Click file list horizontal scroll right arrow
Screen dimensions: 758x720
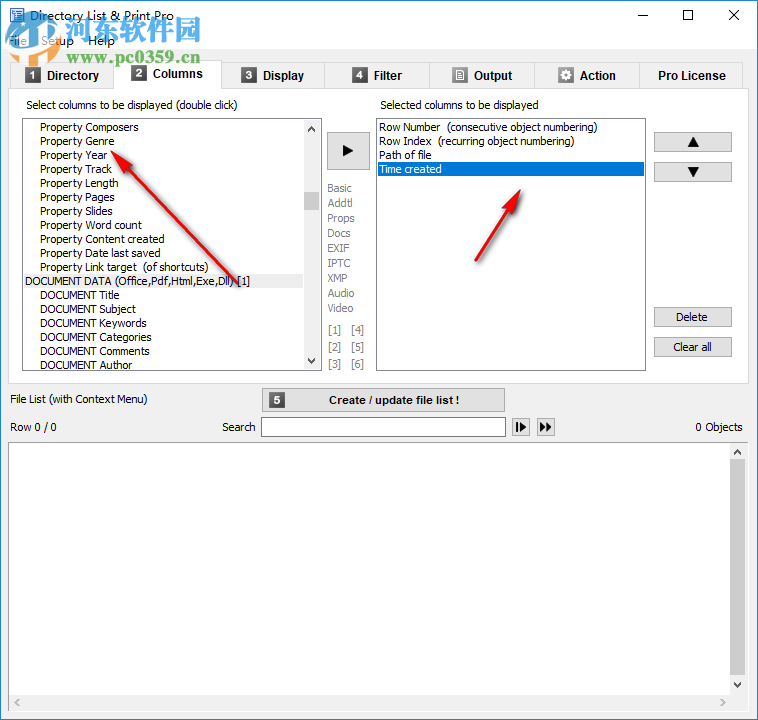pos(723,703)
